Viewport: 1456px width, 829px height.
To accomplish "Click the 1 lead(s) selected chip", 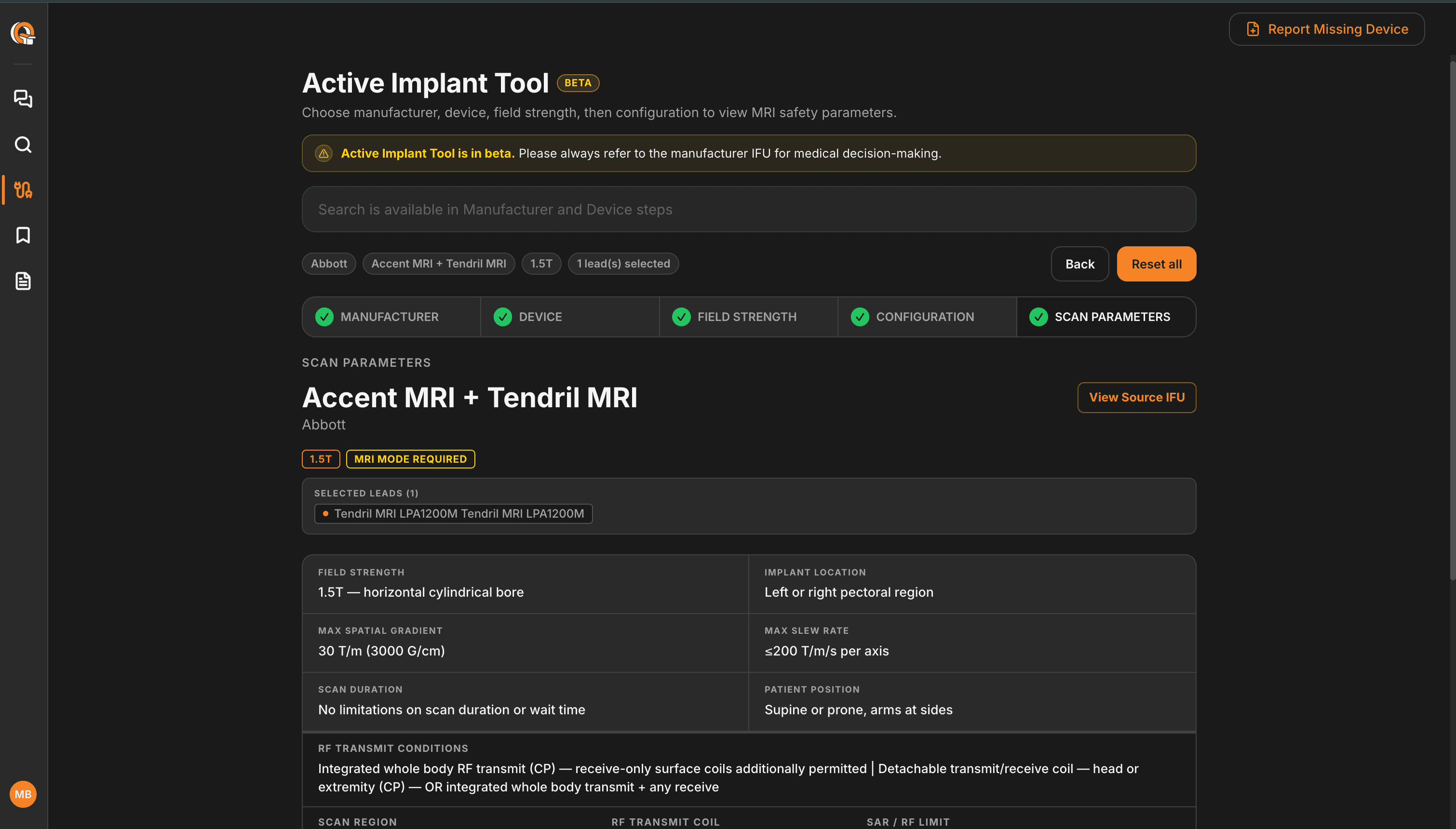I will 623,264.
